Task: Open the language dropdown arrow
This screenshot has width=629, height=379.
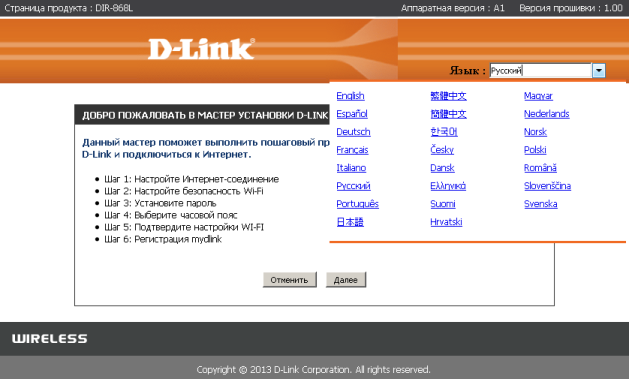Action: click(x=599, y=71)
